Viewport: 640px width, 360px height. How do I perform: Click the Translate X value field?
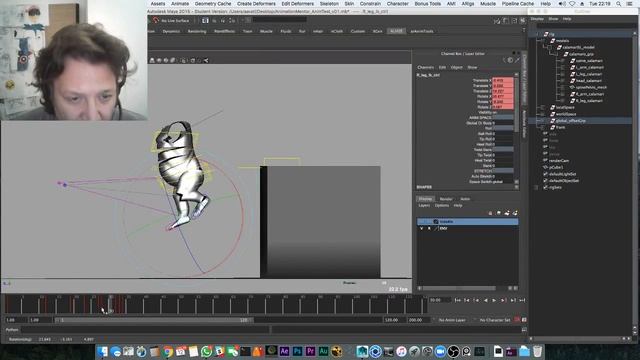coord(503,80)
